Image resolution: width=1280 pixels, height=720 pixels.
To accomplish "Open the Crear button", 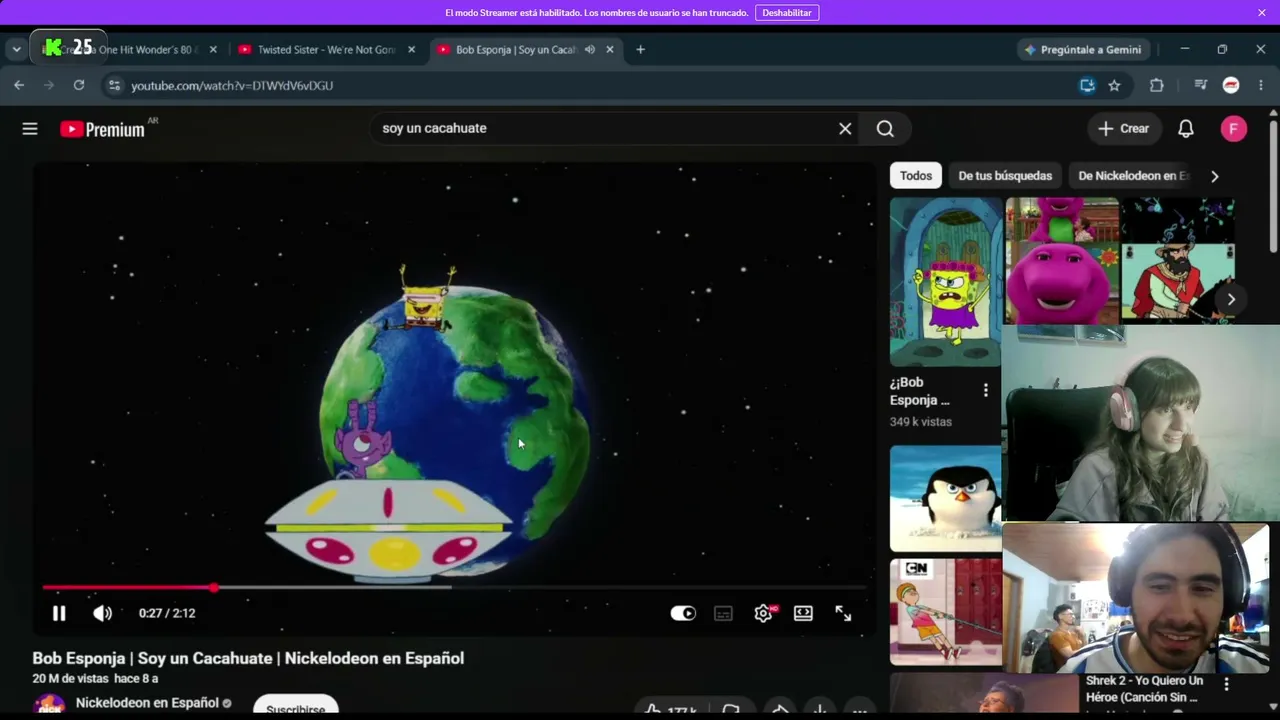I will pyautogui.click(x=1123, y=128).
